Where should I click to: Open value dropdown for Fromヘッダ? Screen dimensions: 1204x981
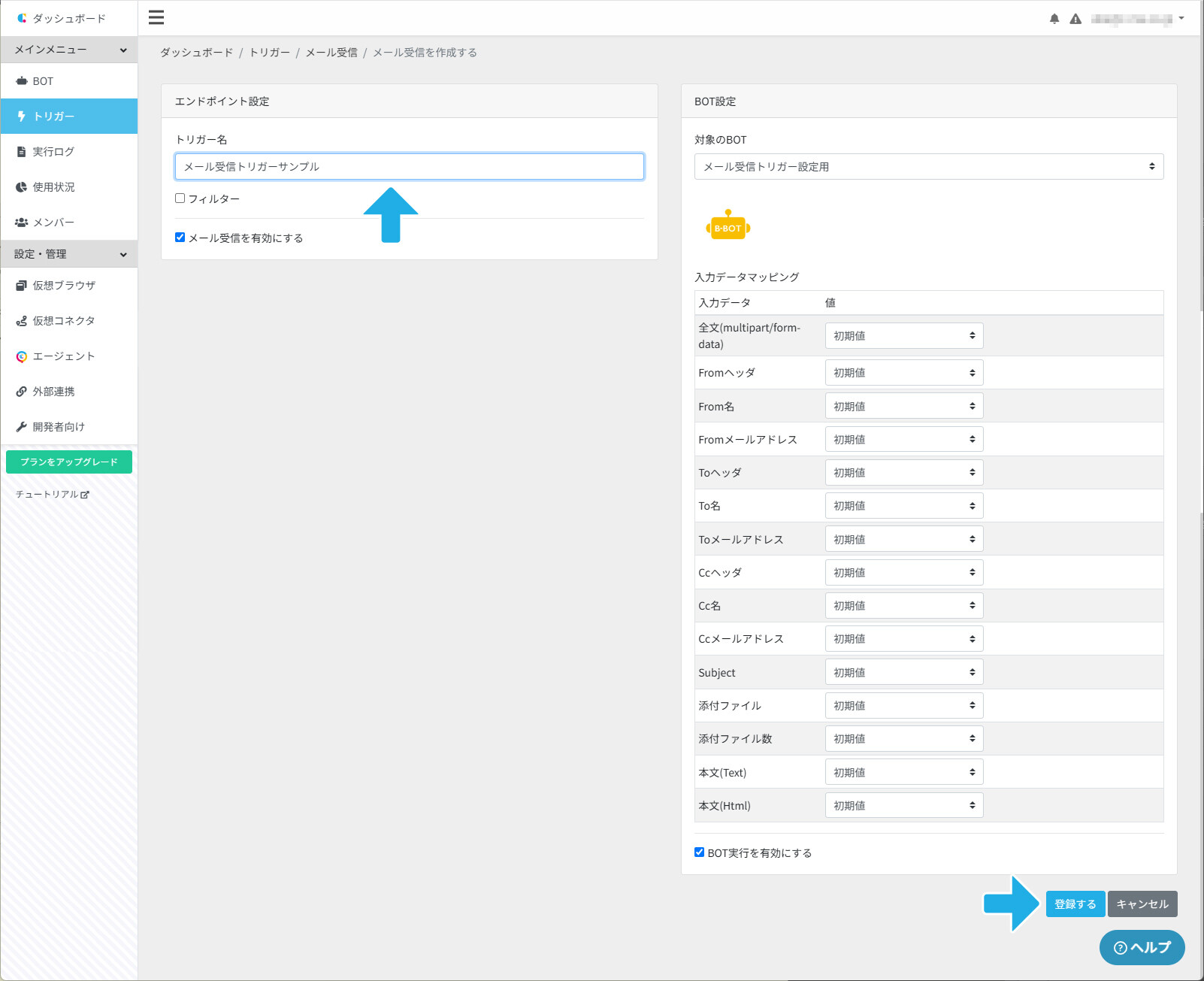coord(904,373)
